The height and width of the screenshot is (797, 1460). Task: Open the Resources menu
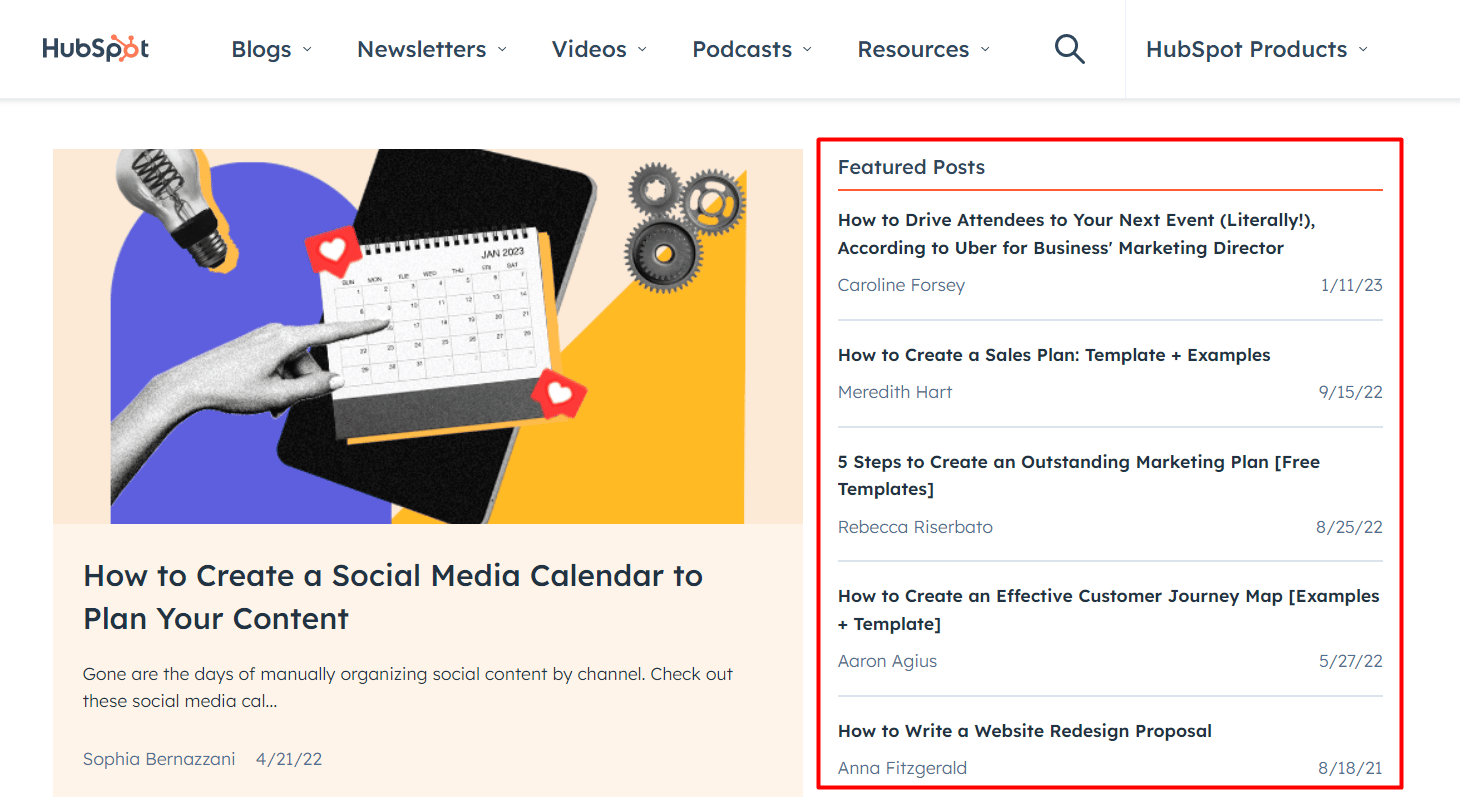[923, 49]
